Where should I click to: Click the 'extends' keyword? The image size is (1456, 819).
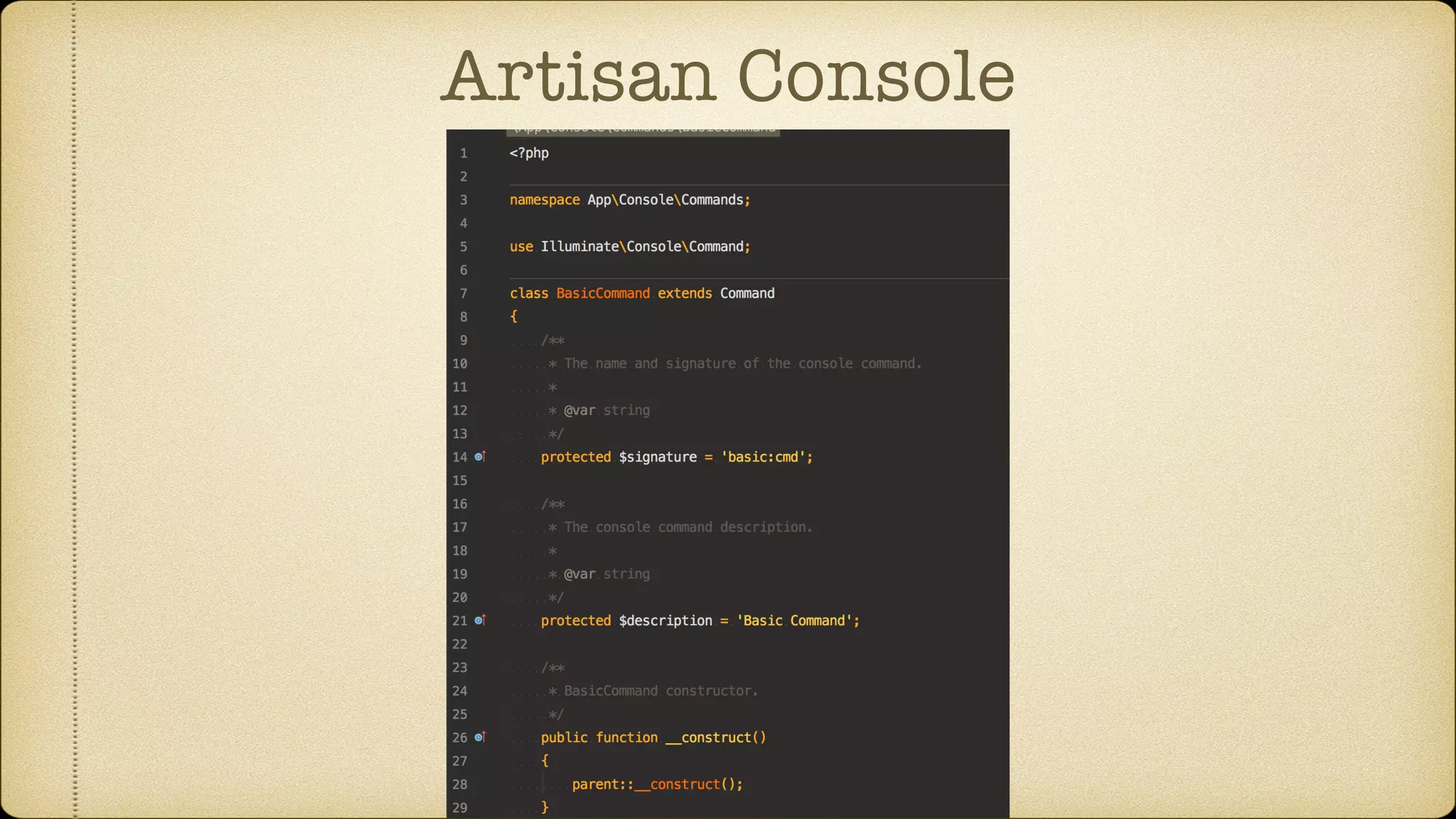click(685, 293)
